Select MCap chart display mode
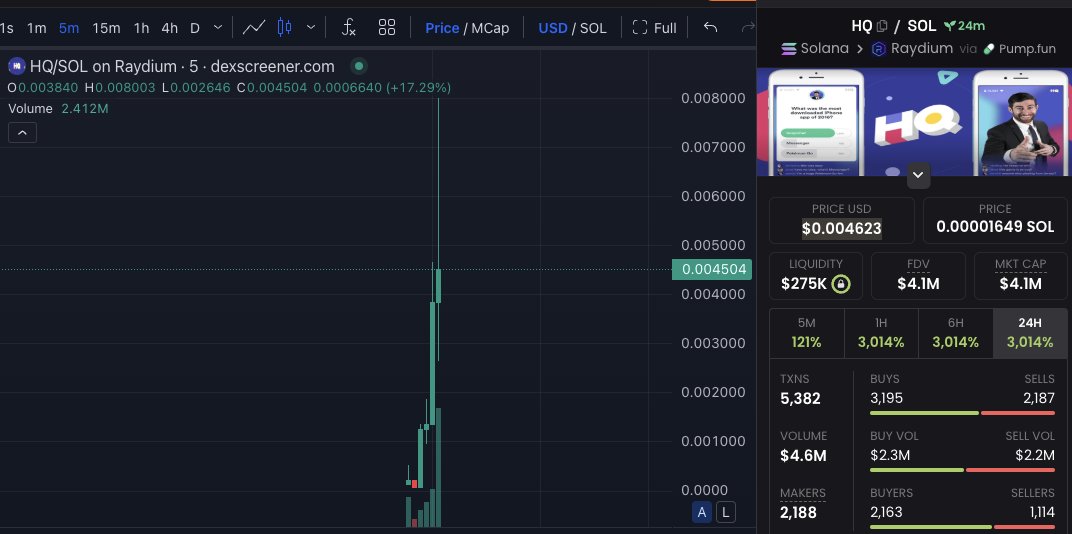The image size is (1072, 534). 490,28
